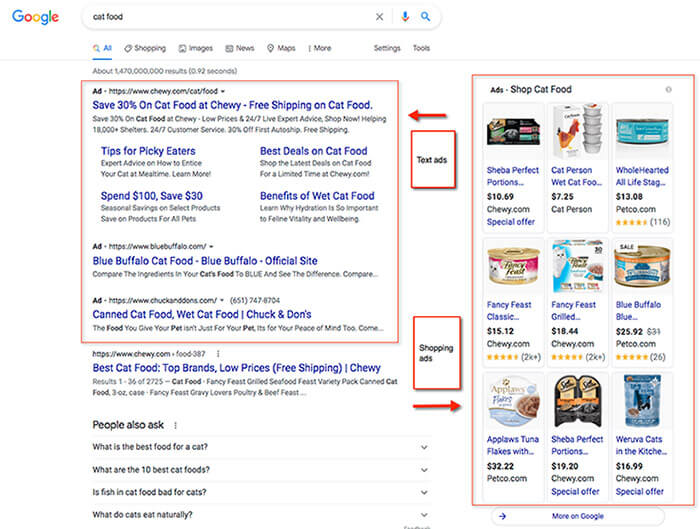The width and height of the screenshot is (700, 529).
Task: Expand 'What do cats eat naturally?' question
Action: (260, 515)
